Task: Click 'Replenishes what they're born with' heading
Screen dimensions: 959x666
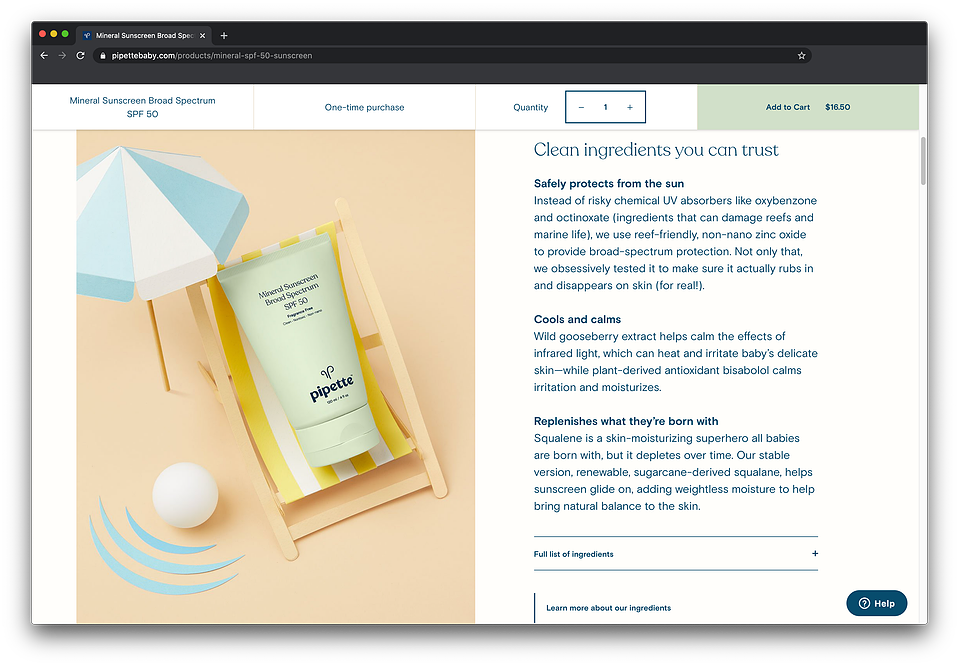Action: 626,421
